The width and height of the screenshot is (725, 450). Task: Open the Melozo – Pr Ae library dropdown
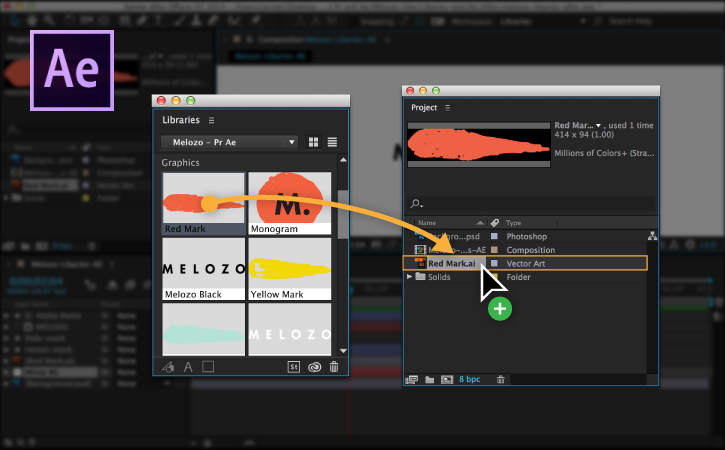pos(229,142)
